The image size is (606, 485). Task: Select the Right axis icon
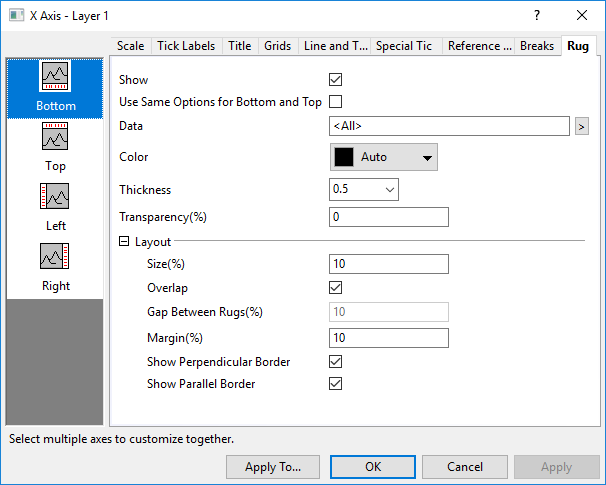(55, 257)
